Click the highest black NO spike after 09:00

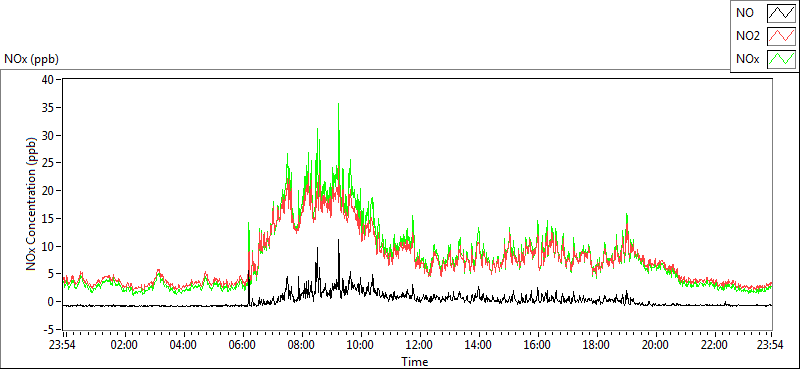point(338,241)
